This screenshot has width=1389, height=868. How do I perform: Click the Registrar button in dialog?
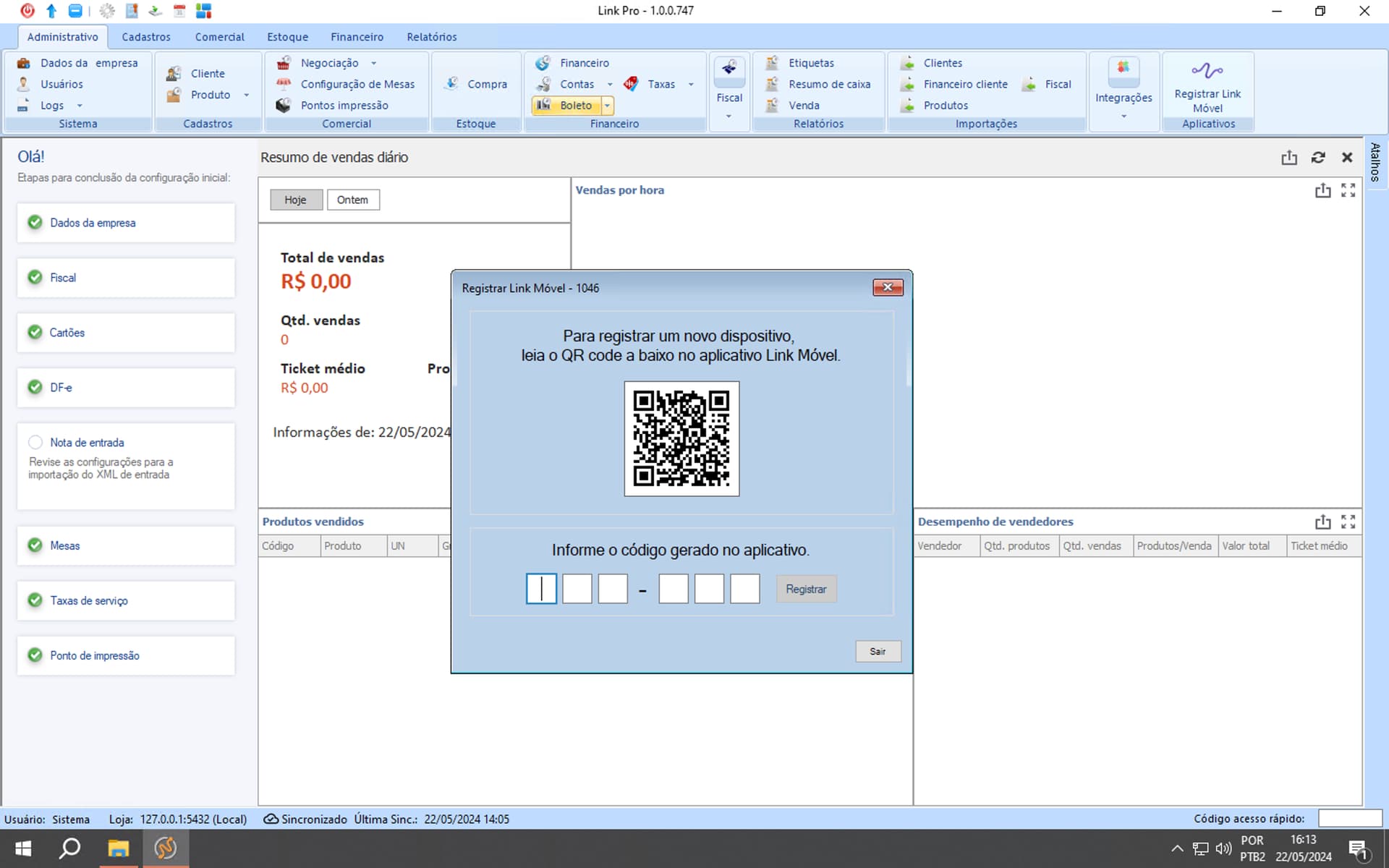pos(805,589)
